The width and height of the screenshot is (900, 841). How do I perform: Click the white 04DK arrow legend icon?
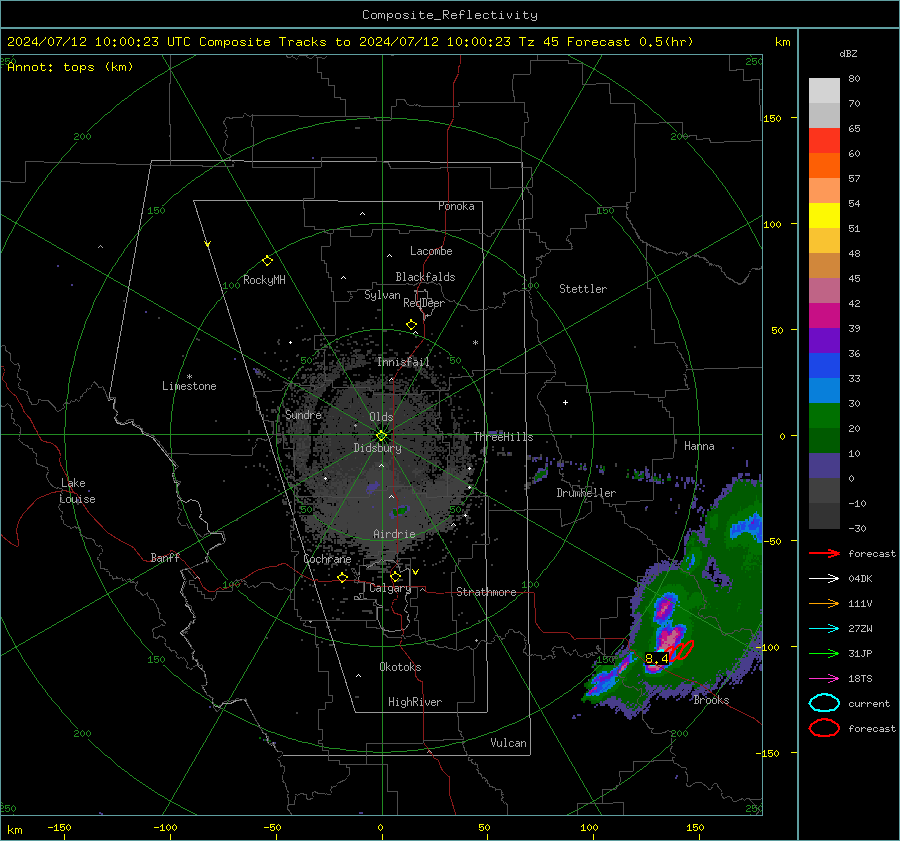[x=824, y=578]
